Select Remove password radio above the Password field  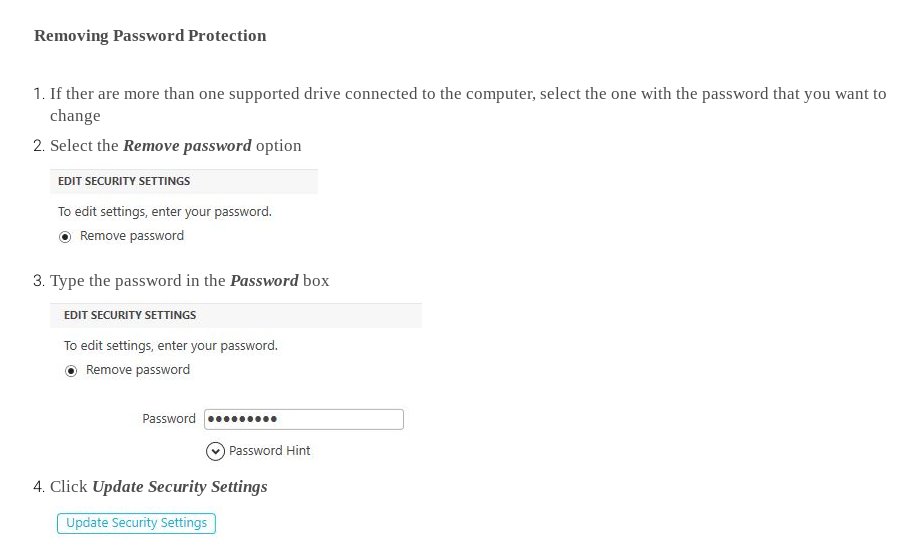click(71, 371)
